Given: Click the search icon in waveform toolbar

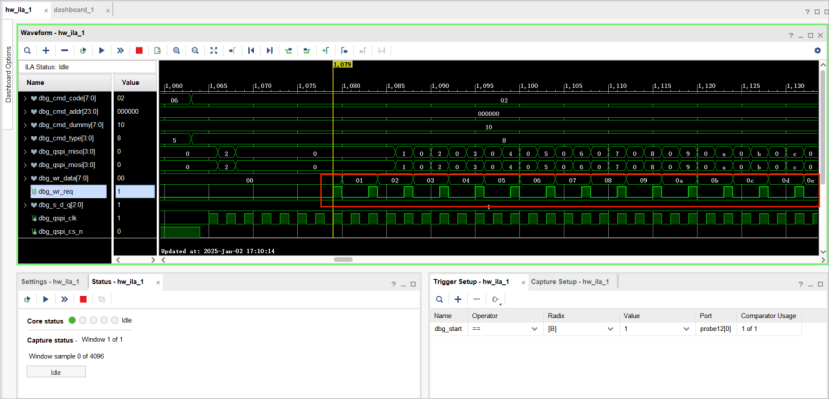Looking at the screenshot, I should click(27, 50).
